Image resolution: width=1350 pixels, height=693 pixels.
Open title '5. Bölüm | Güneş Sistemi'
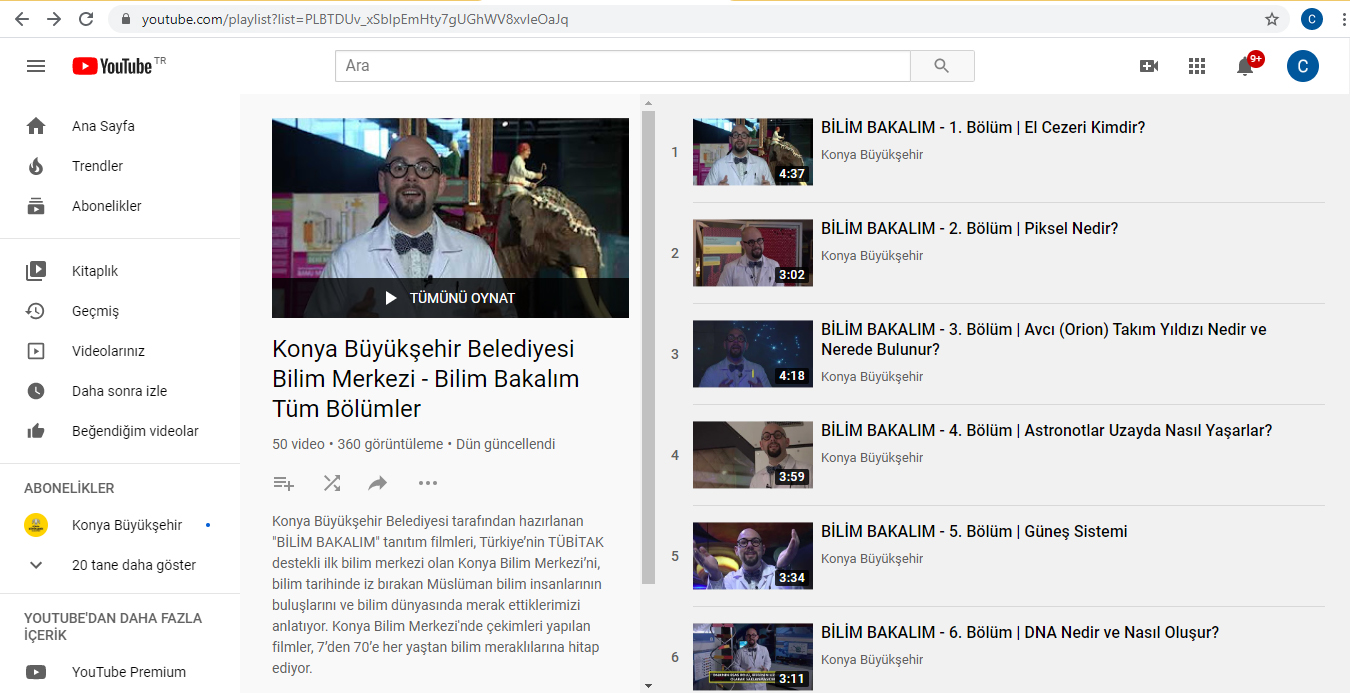(974, 532)
